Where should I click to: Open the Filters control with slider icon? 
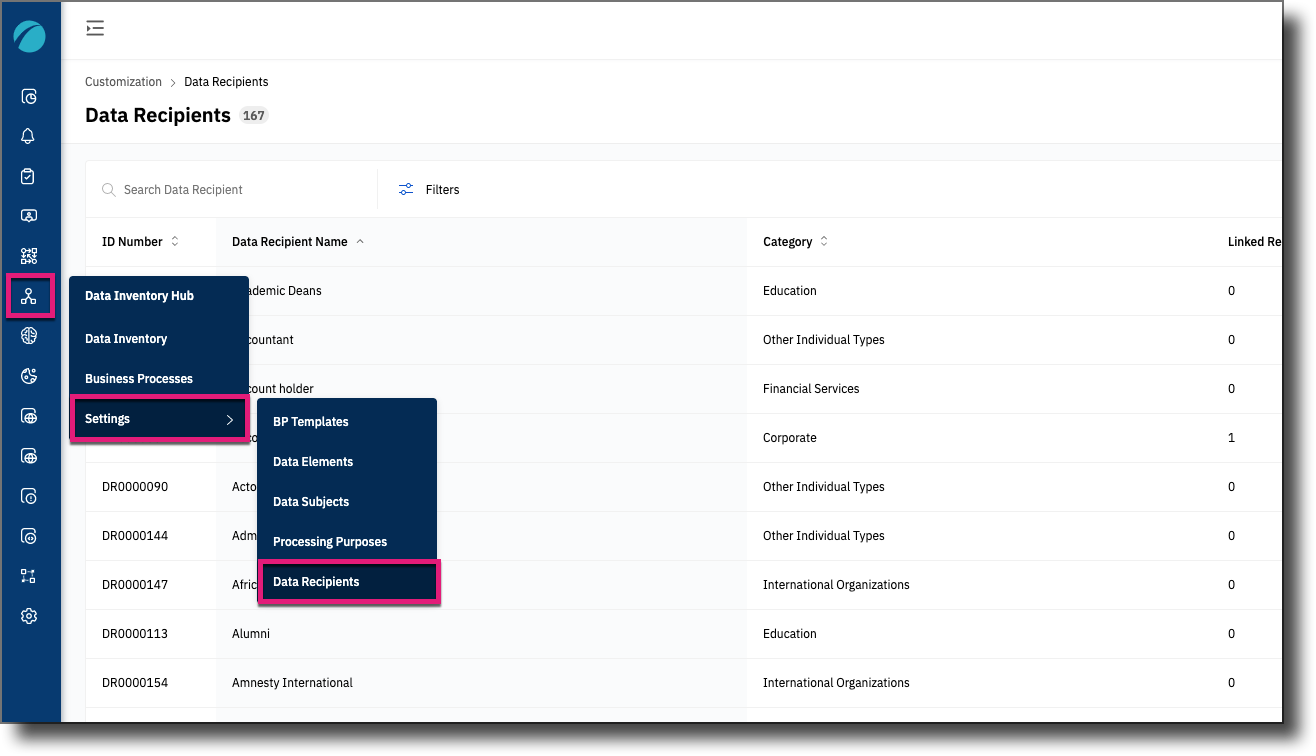[428, 189]
